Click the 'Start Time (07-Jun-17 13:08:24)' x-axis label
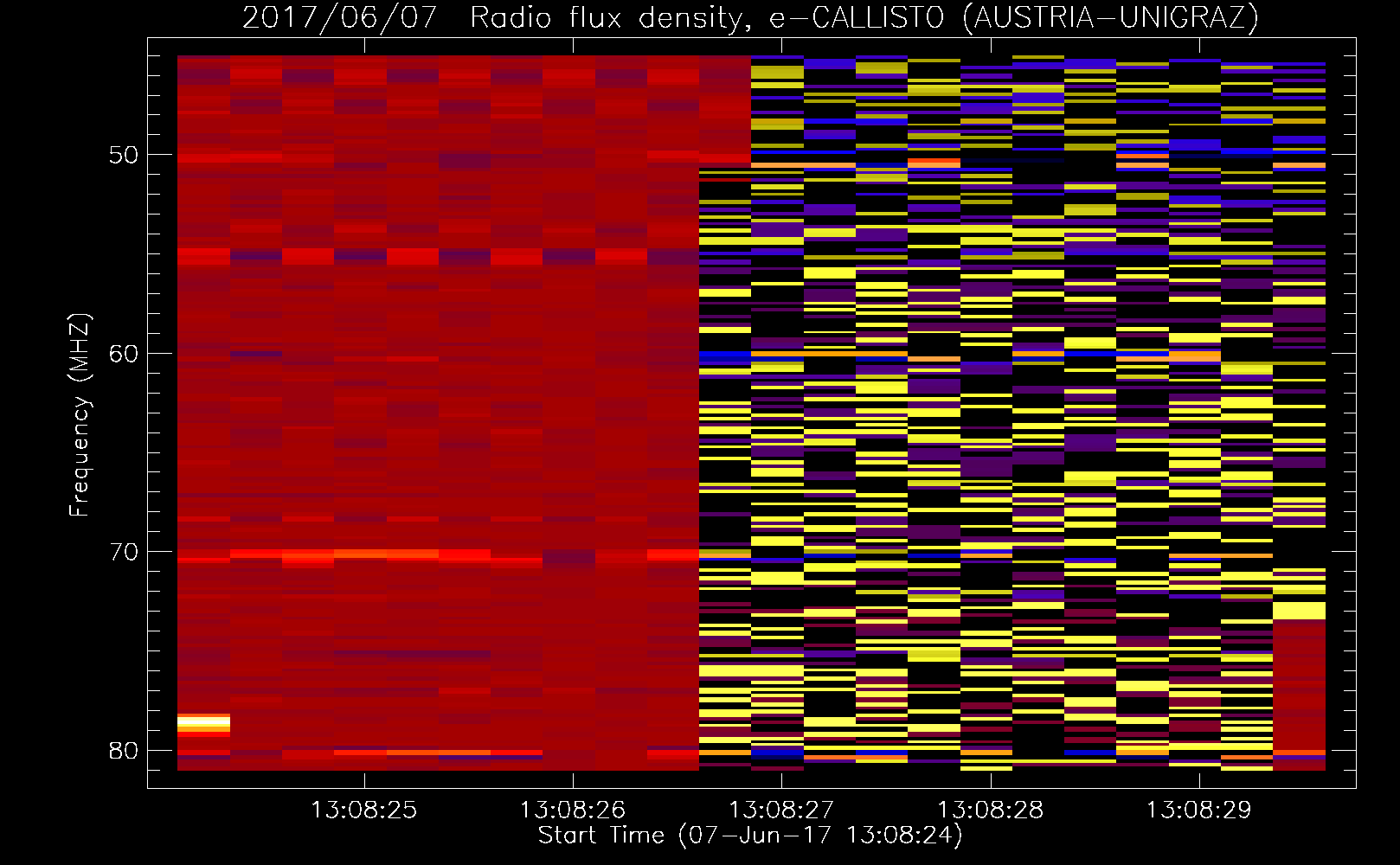 (x=750, y=836)
